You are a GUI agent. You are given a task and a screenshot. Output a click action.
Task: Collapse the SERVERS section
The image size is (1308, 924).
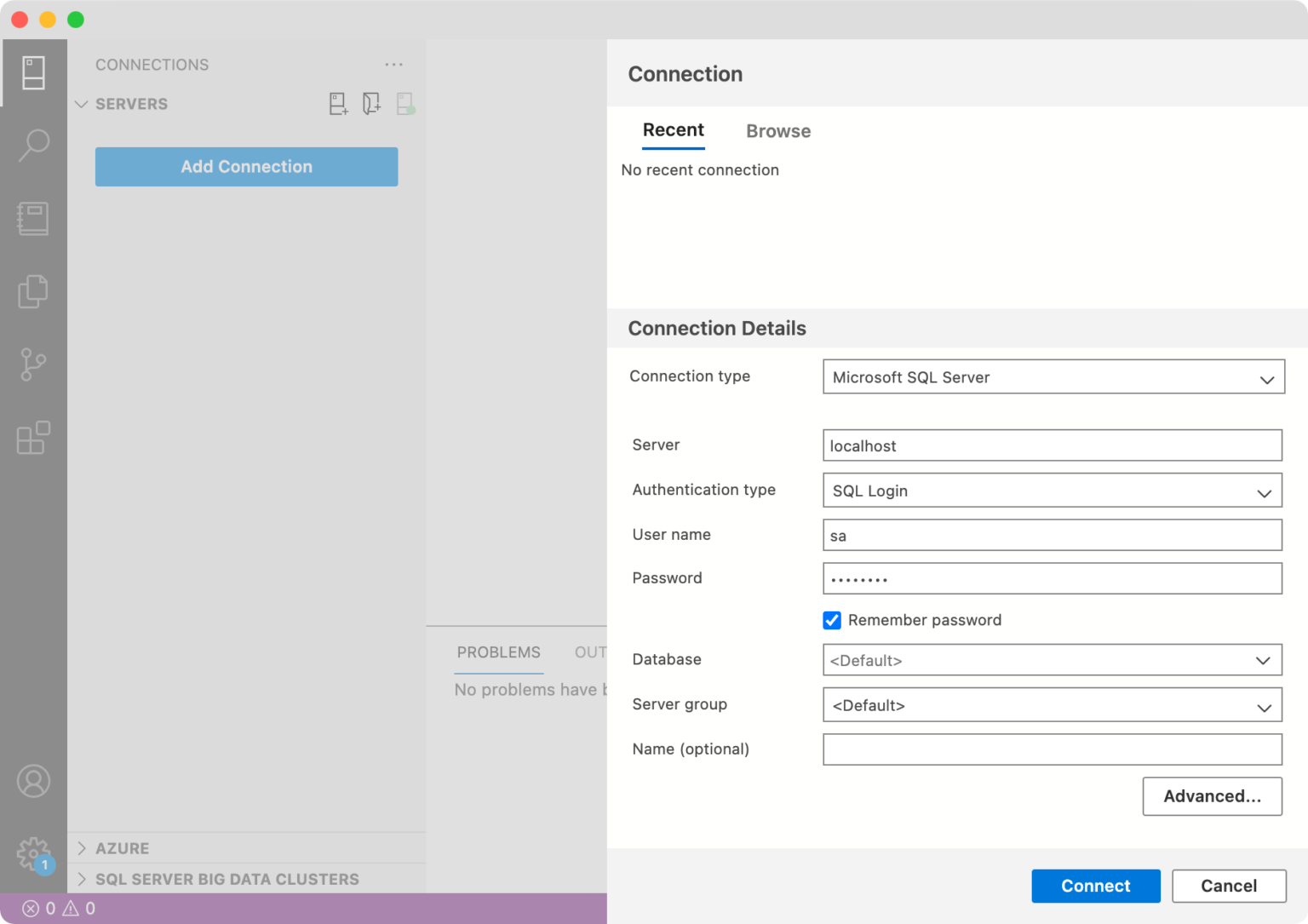[x=81, y=103]
